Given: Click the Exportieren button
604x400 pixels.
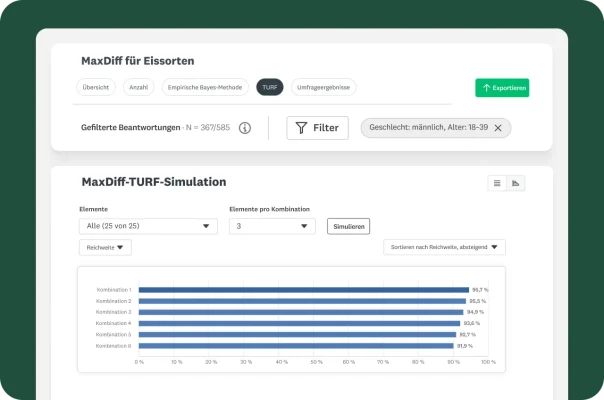Looking at the screenshot, I should pyautogui.click(x=502, y=88).
